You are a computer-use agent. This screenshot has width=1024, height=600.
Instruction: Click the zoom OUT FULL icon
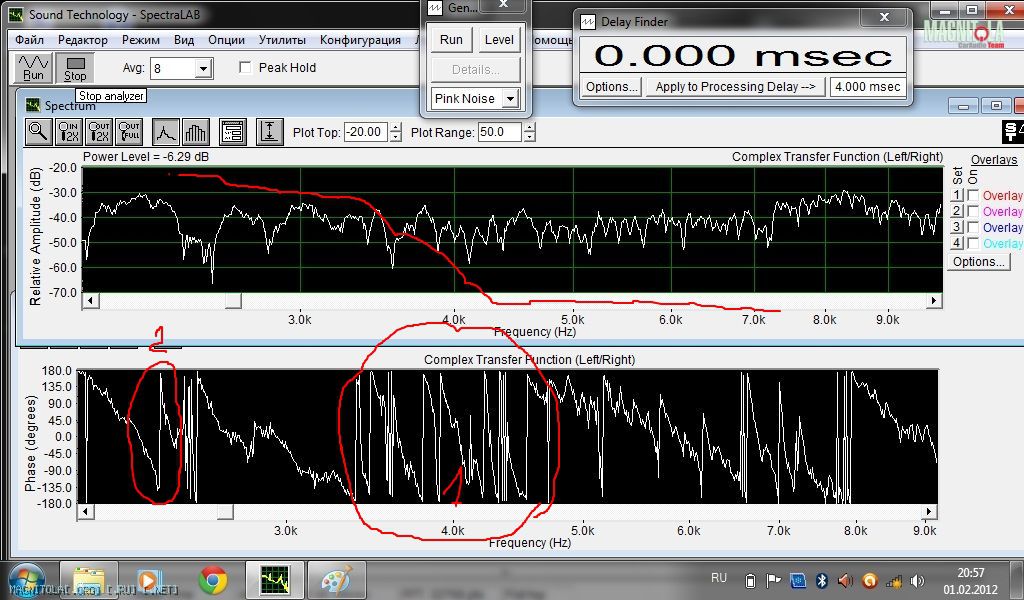129,131
